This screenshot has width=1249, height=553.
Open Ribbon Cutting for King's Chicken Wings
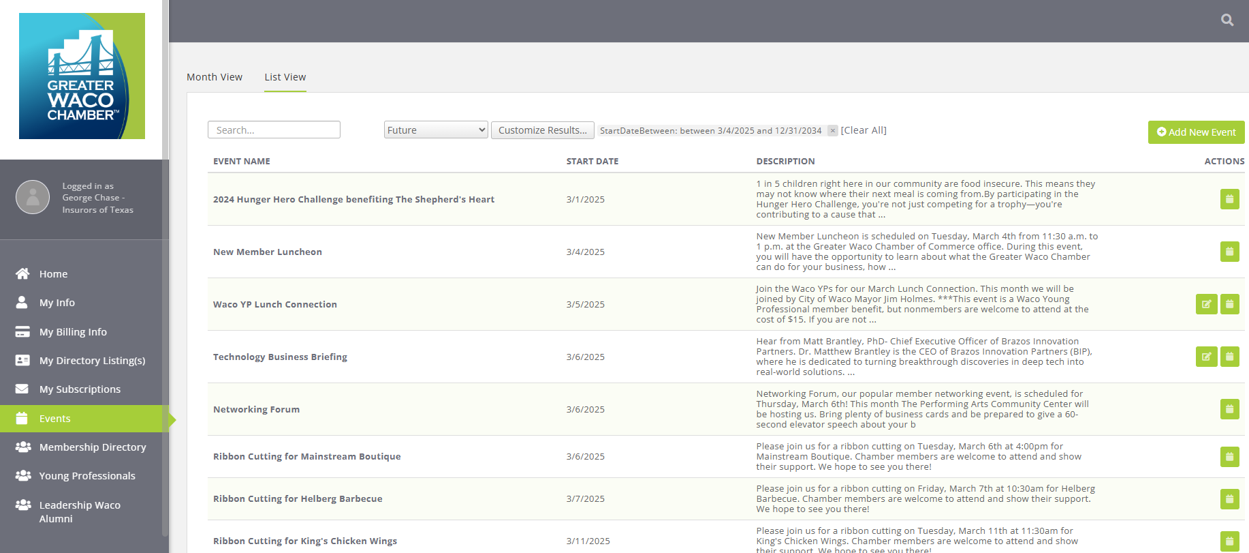click(x=305, y=541)
